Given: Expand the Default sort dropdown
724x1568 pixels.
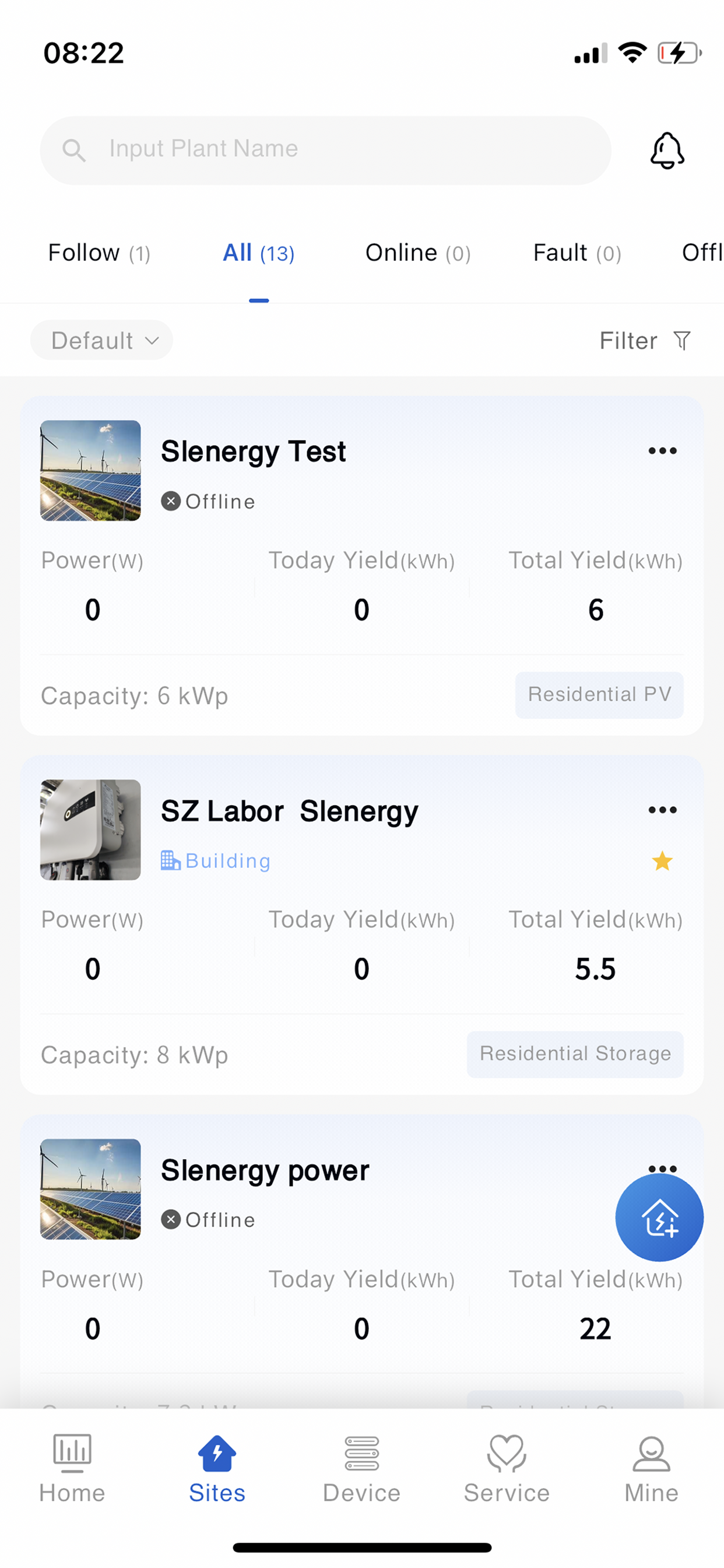Looking at the screenshot, I should [x=101, y=340].
